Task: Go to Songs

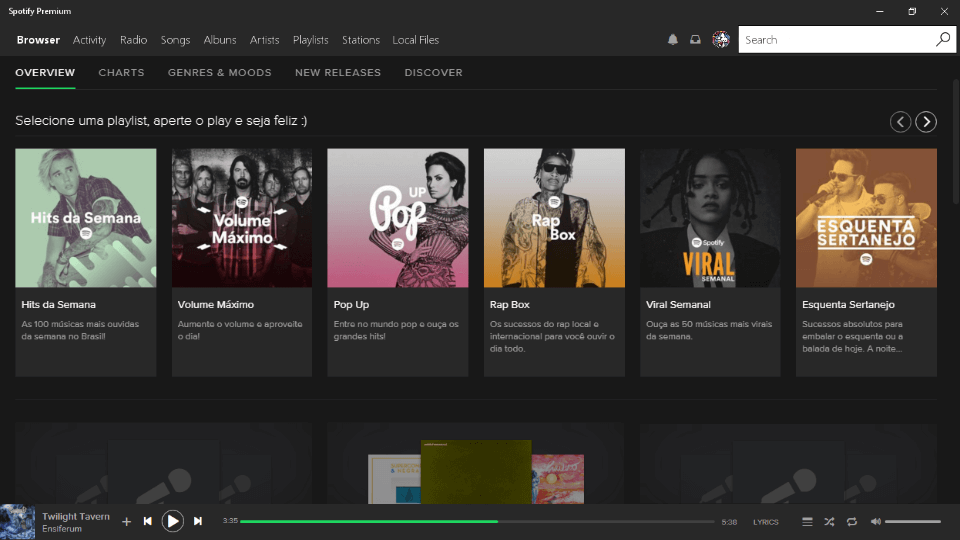Action: pos(175,40)
